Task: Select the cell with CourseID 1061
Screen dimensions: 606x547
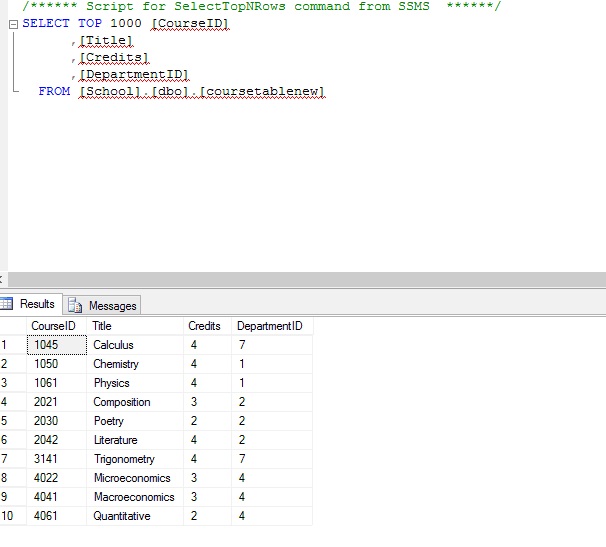Action: pyautogui.click(x=56, y=383)
